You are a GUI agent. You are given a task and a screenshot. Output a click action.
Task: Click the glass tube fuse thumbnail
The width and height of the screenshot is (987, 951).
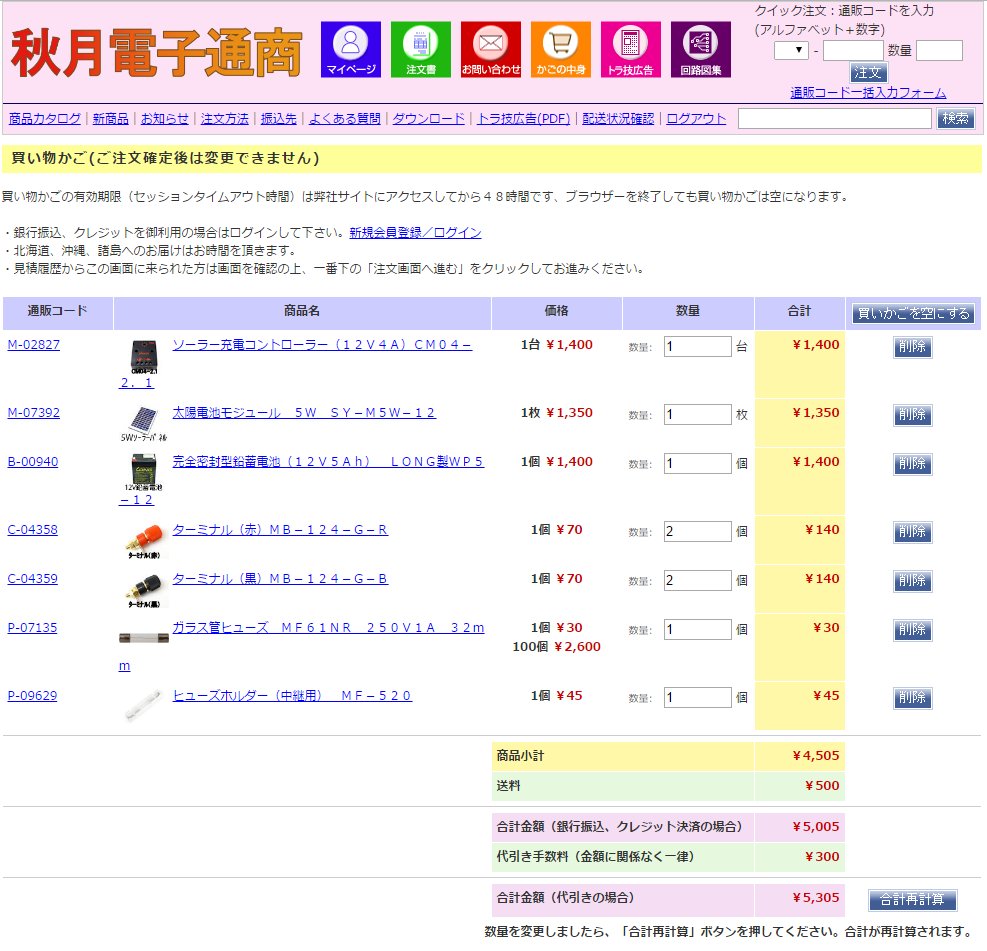click(x=144, y=638)
